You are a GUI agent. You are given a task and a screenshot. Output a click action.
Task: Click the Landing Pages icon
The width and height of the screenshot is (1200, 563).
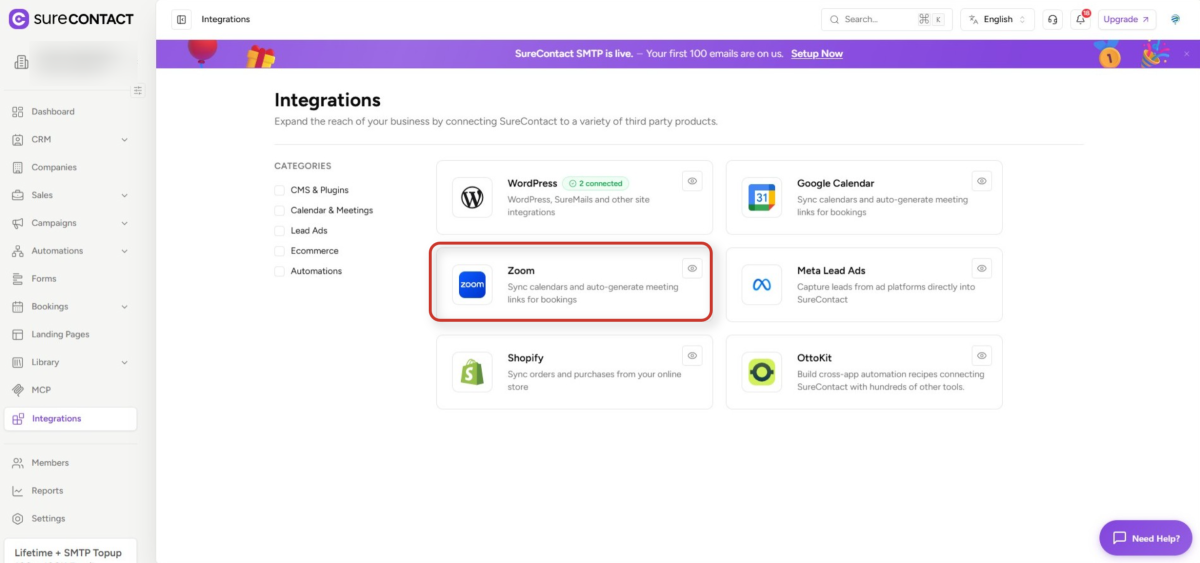click(x=18, y=335)
